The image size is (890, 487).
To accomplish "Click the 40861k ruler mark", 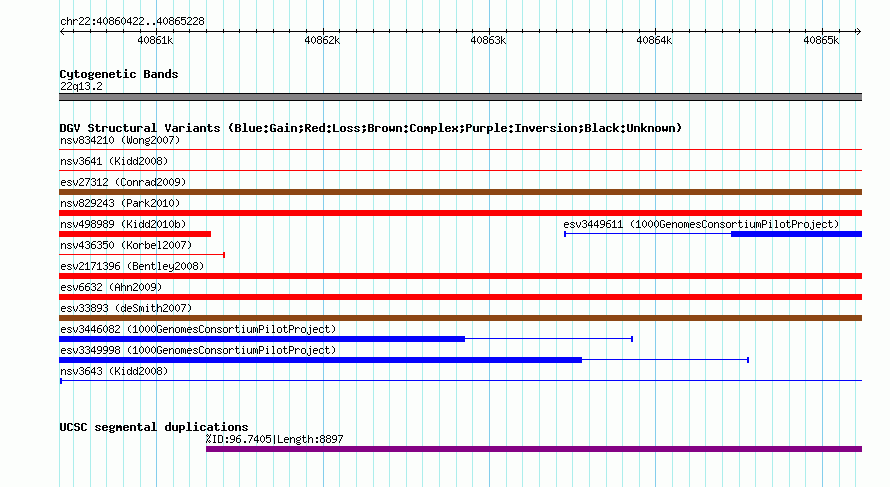I will [x=155, y=40].
